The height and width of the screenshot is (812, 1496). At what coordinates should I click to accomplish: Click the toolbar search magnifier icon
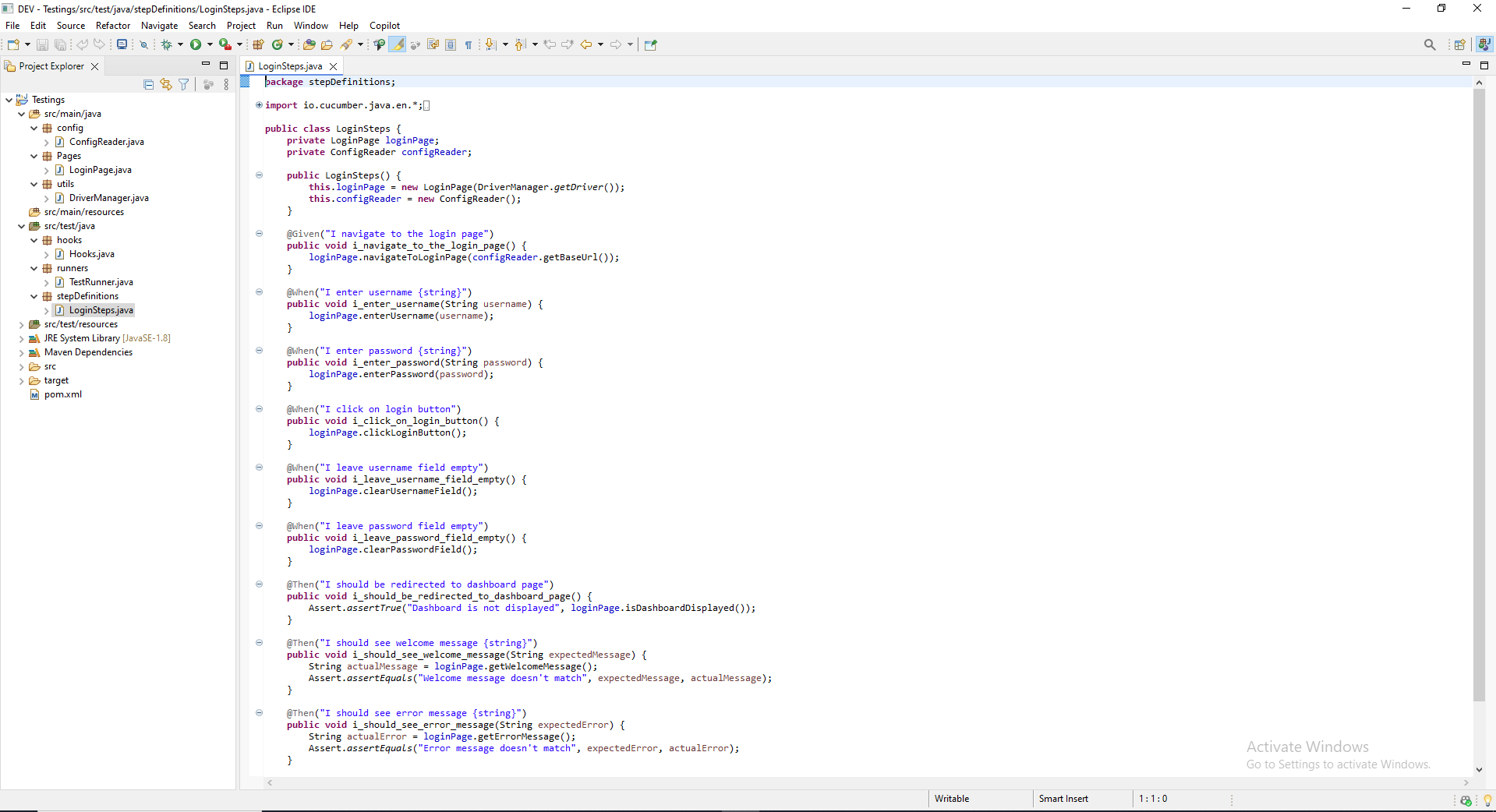(1429, 44)
